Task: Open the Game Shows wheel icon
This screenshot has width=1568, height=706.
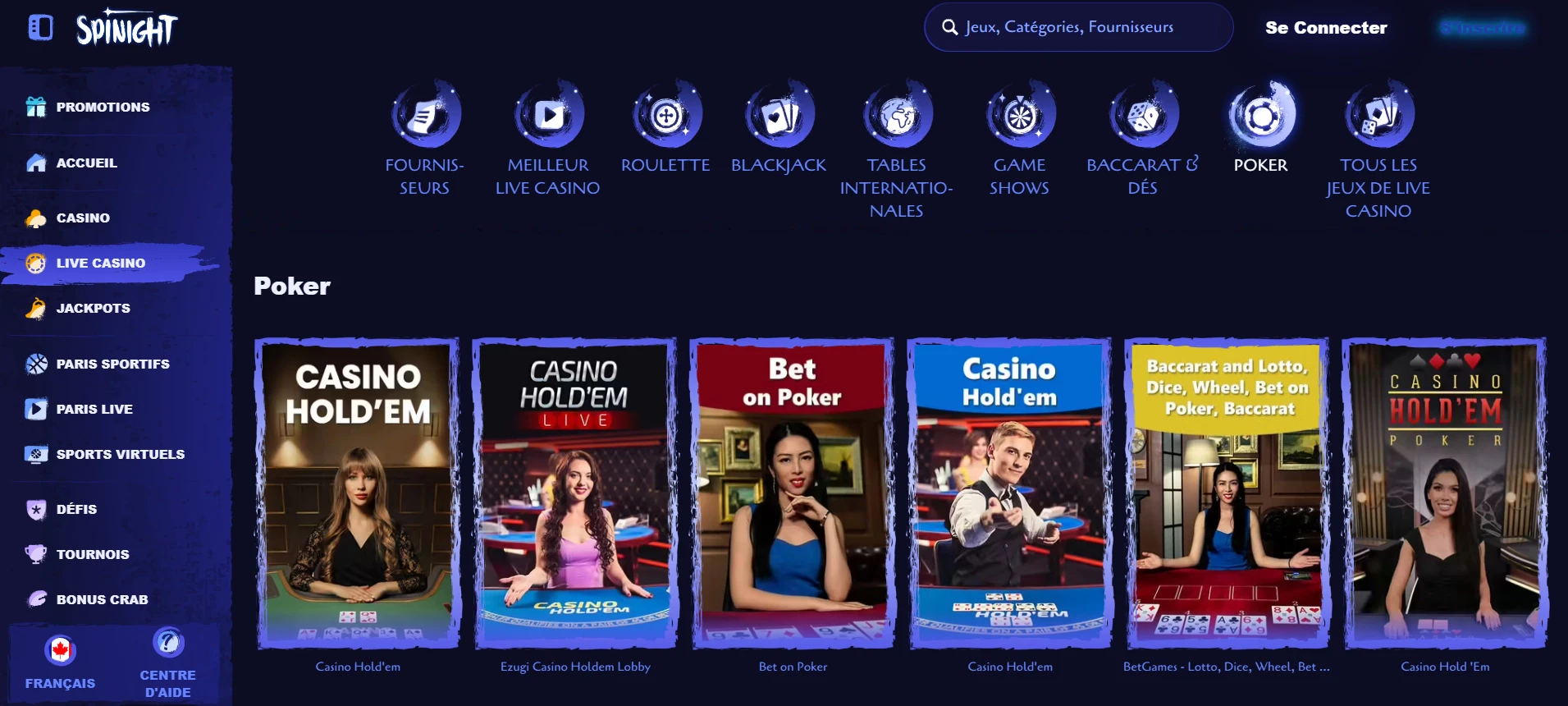Action: pos(1020,114)
